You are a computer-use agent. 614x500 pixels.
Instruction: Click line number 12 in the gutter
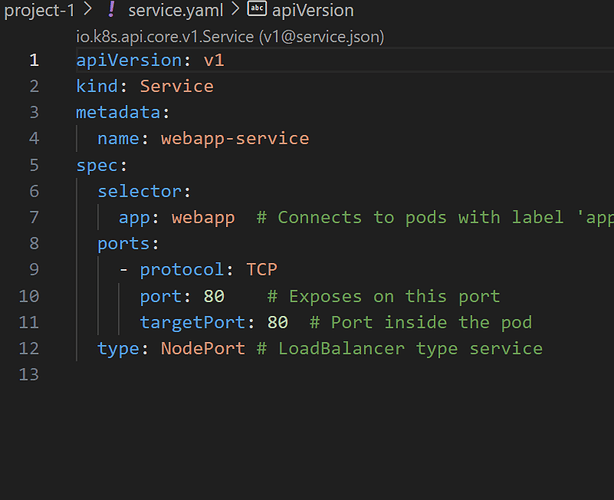pyautogui.click(x=29, y=348)
